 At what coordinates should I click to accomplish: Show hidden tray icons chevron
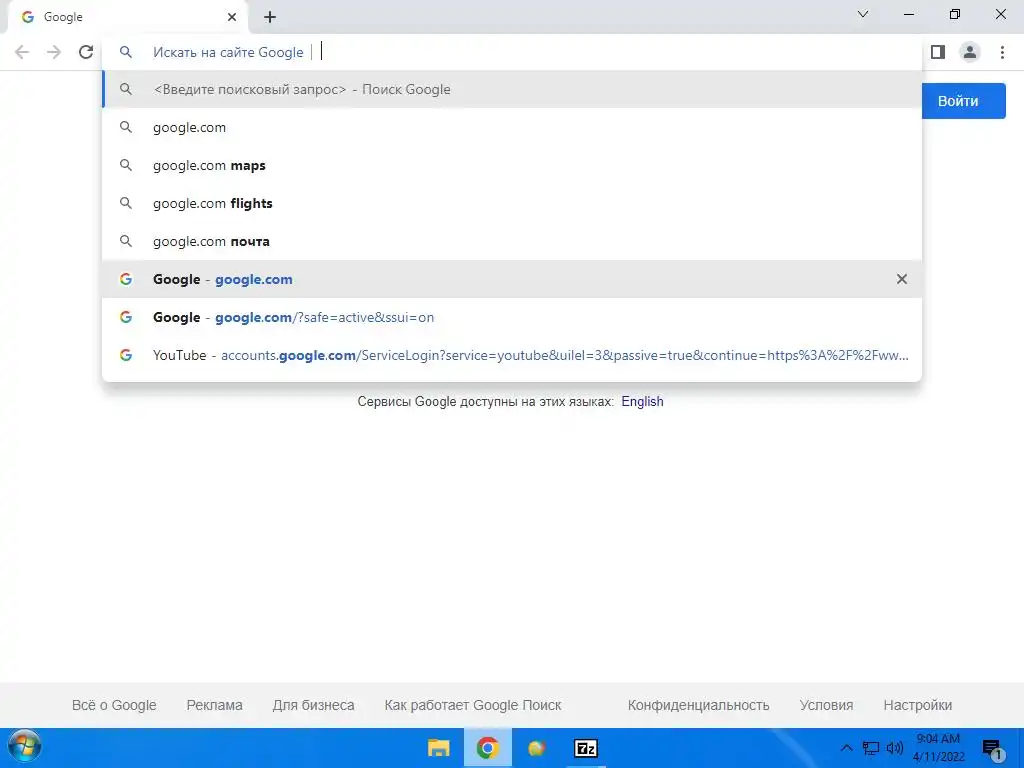pos(846,748)
